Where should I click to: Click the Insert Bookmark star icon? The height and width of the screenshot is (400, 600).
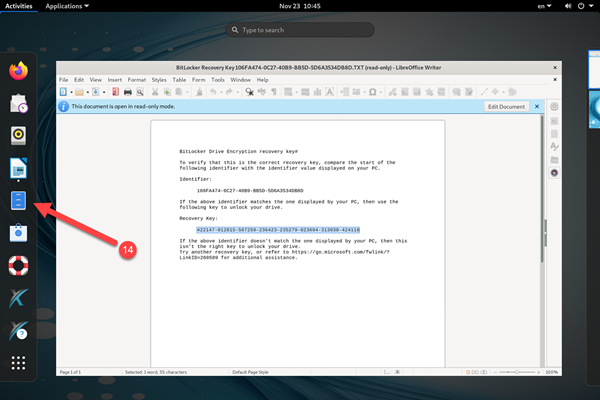click(429, 92)
